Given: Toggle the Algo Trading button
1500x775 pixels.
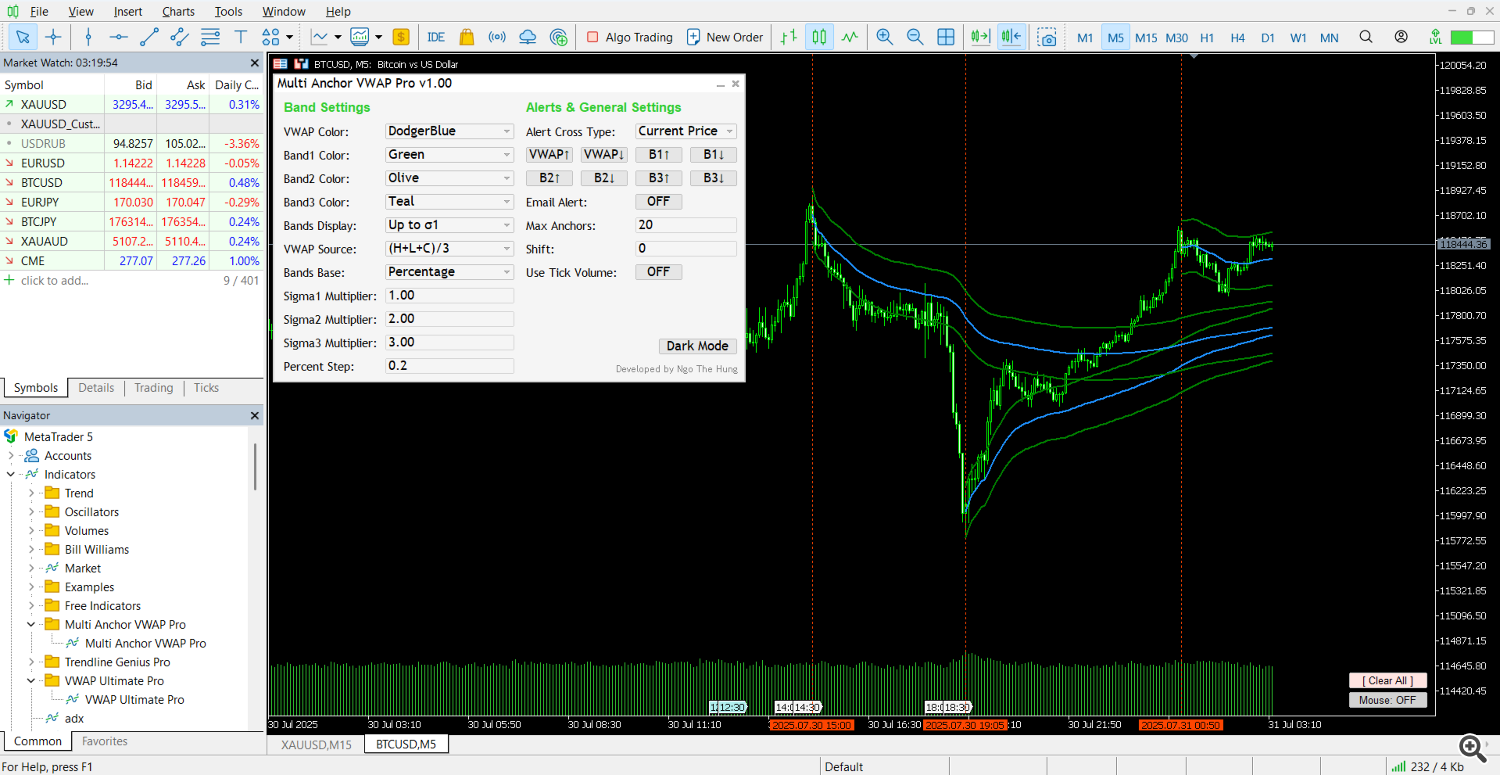Looking at the screenshot, I should click(630, 37).
